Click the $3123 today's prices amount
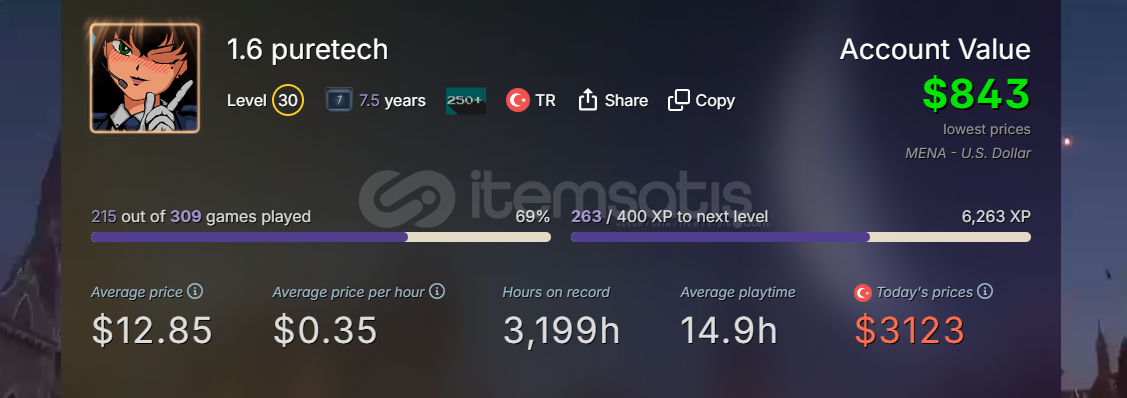The image size is (1127, 398). [909, 330]
